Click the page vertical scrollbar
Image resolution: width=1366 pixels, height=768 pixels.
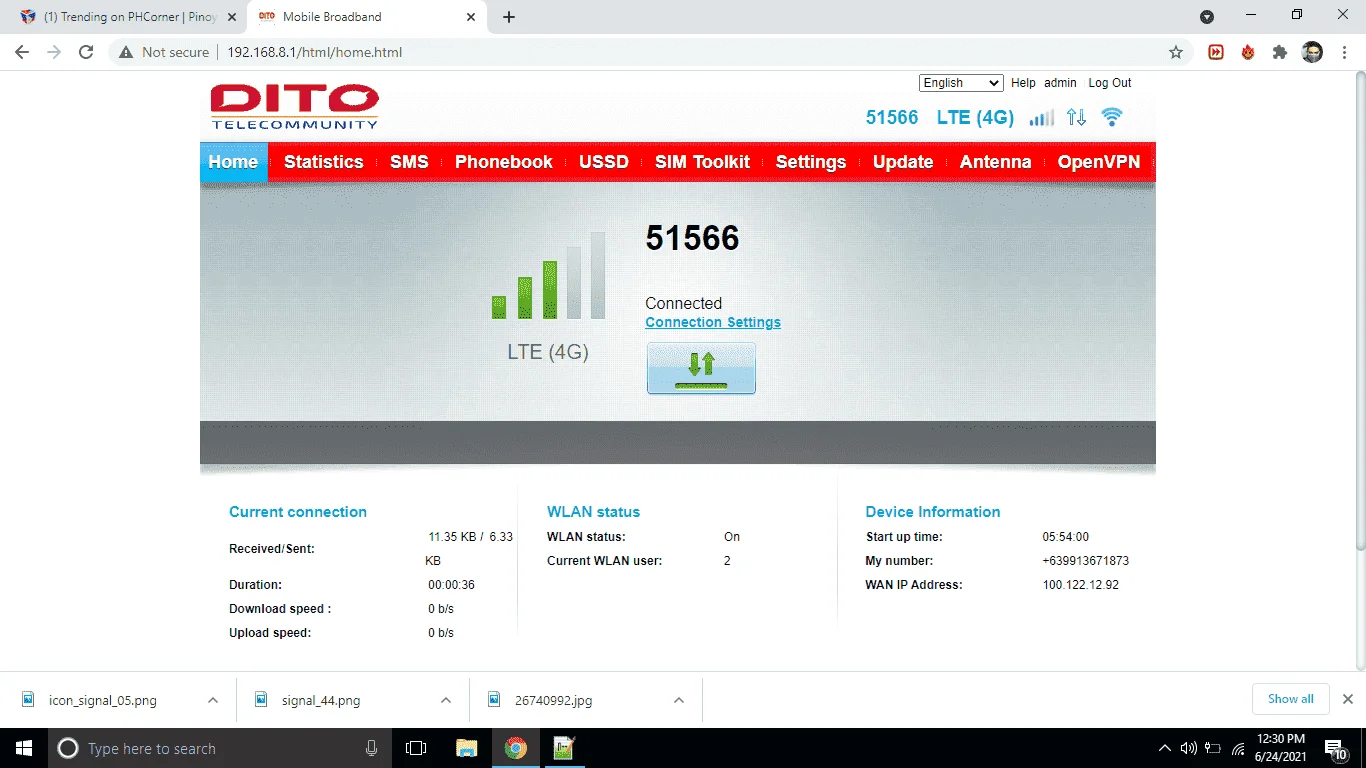tap(1359, 310)
